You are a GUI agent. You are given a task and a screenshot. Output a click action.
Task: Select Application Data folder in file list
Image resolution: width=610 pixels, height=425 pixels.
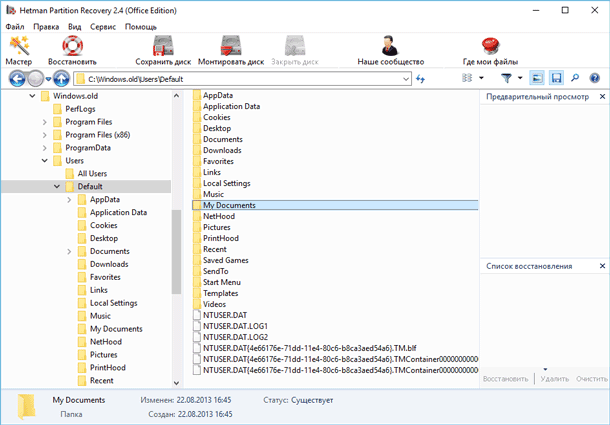click(226, 106)
